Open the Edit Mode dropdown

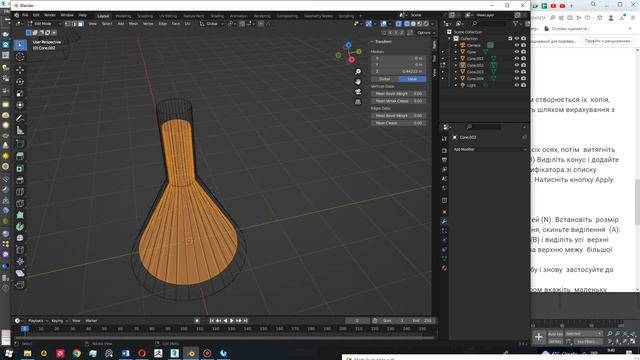(44, 24)
